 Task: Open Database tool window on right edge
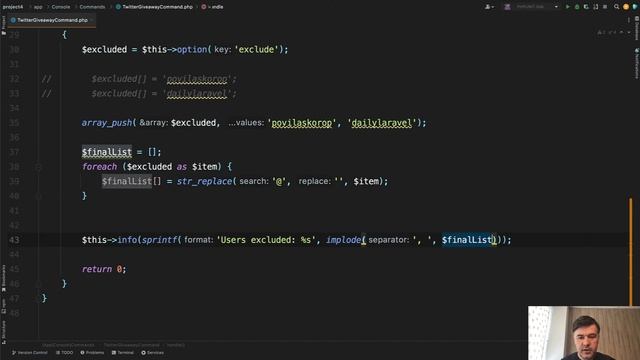(x=636, y=28)
